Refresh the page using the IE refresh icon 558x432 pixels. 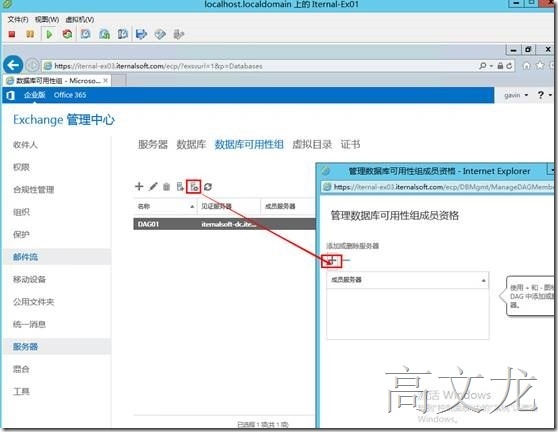click(509, 66)
